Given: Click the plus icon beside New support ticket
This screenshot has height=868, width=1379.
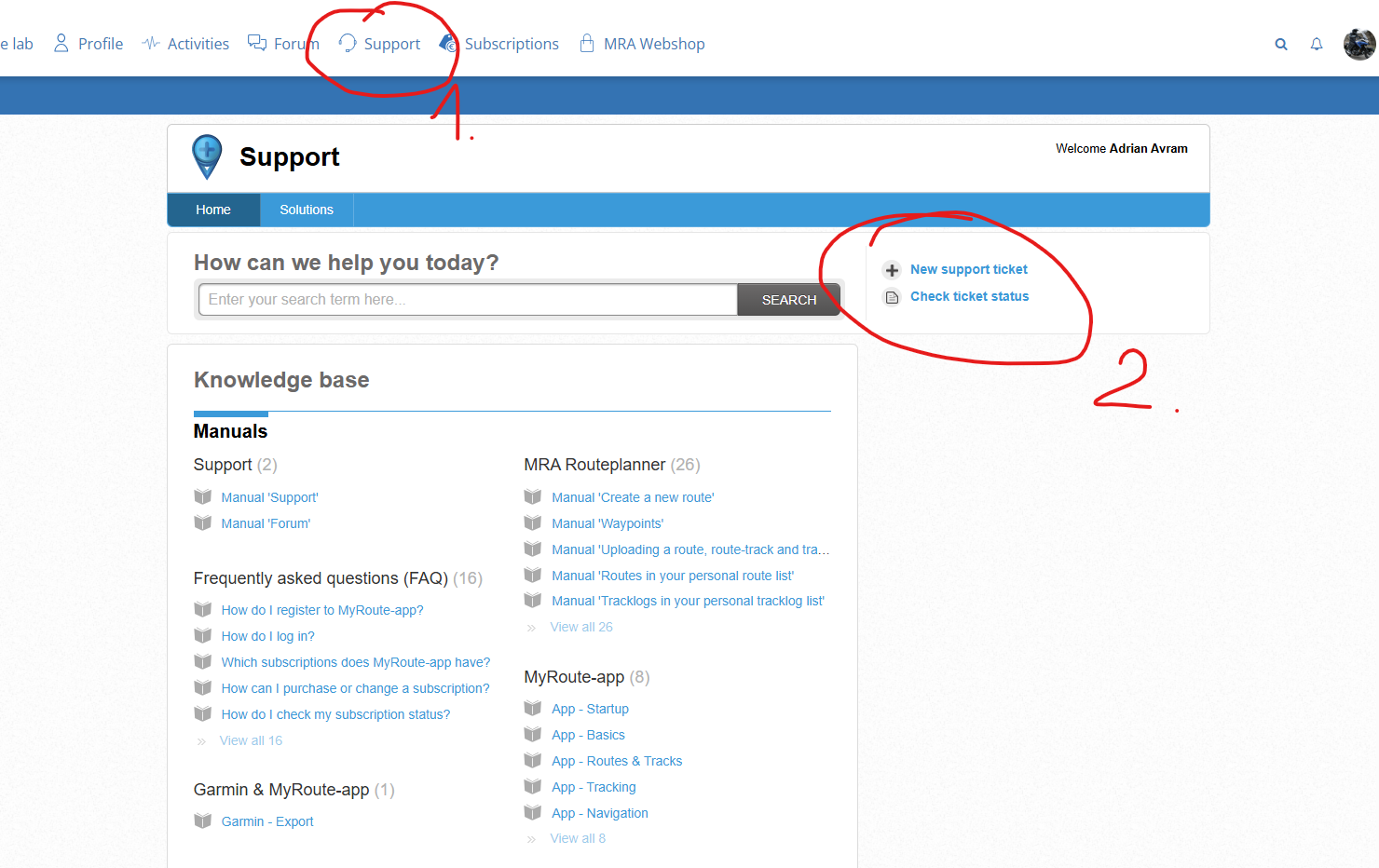Looking at the screenshot, I should click(x=892, y=270).
